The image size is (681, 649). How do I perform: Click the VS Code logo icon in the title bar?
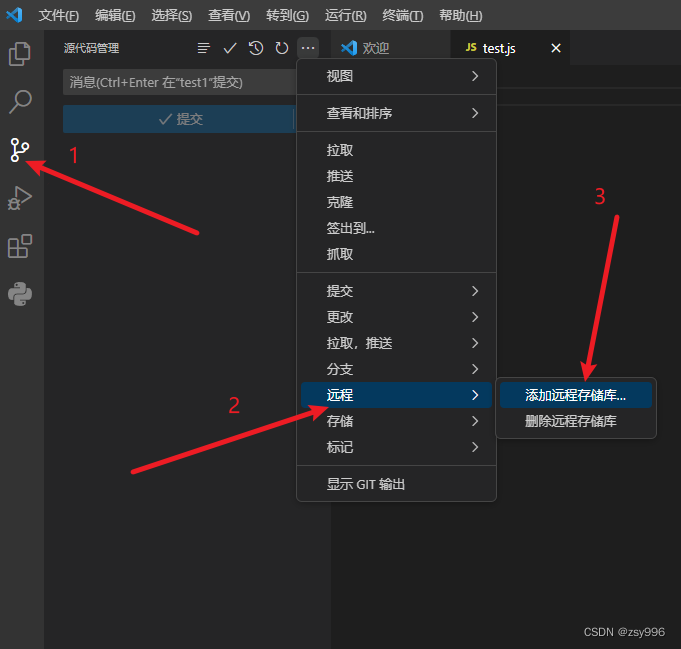14,15
